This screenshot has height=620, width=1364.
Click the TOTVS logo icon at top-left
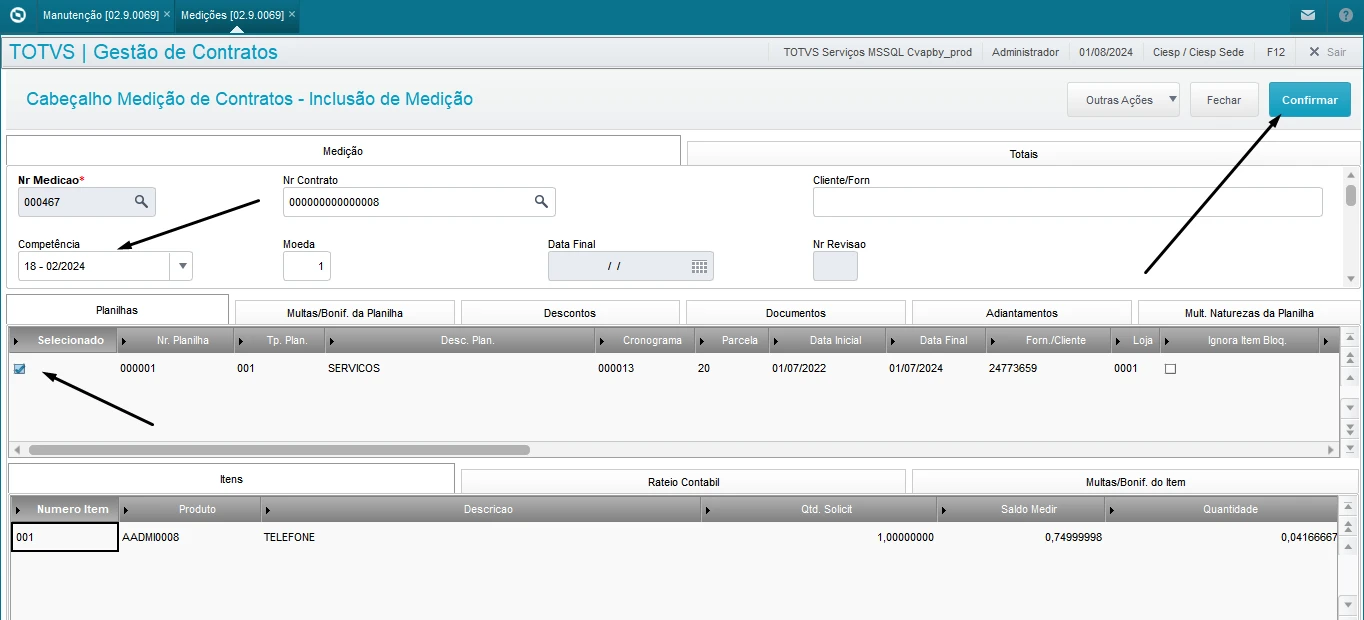pos(17,15)
